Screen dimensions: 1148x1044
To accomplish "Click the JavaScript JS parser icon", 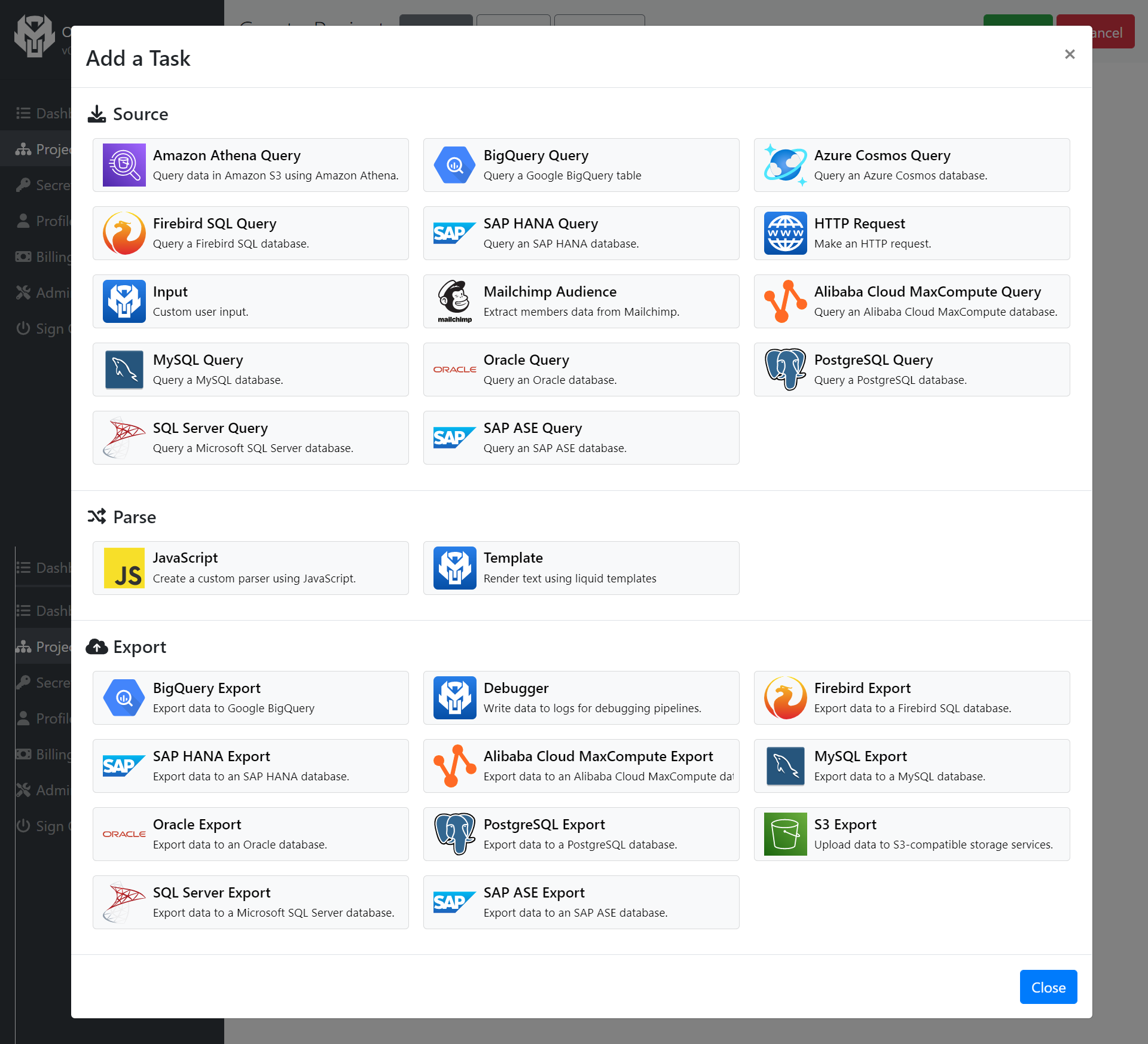I will (124, 568).
